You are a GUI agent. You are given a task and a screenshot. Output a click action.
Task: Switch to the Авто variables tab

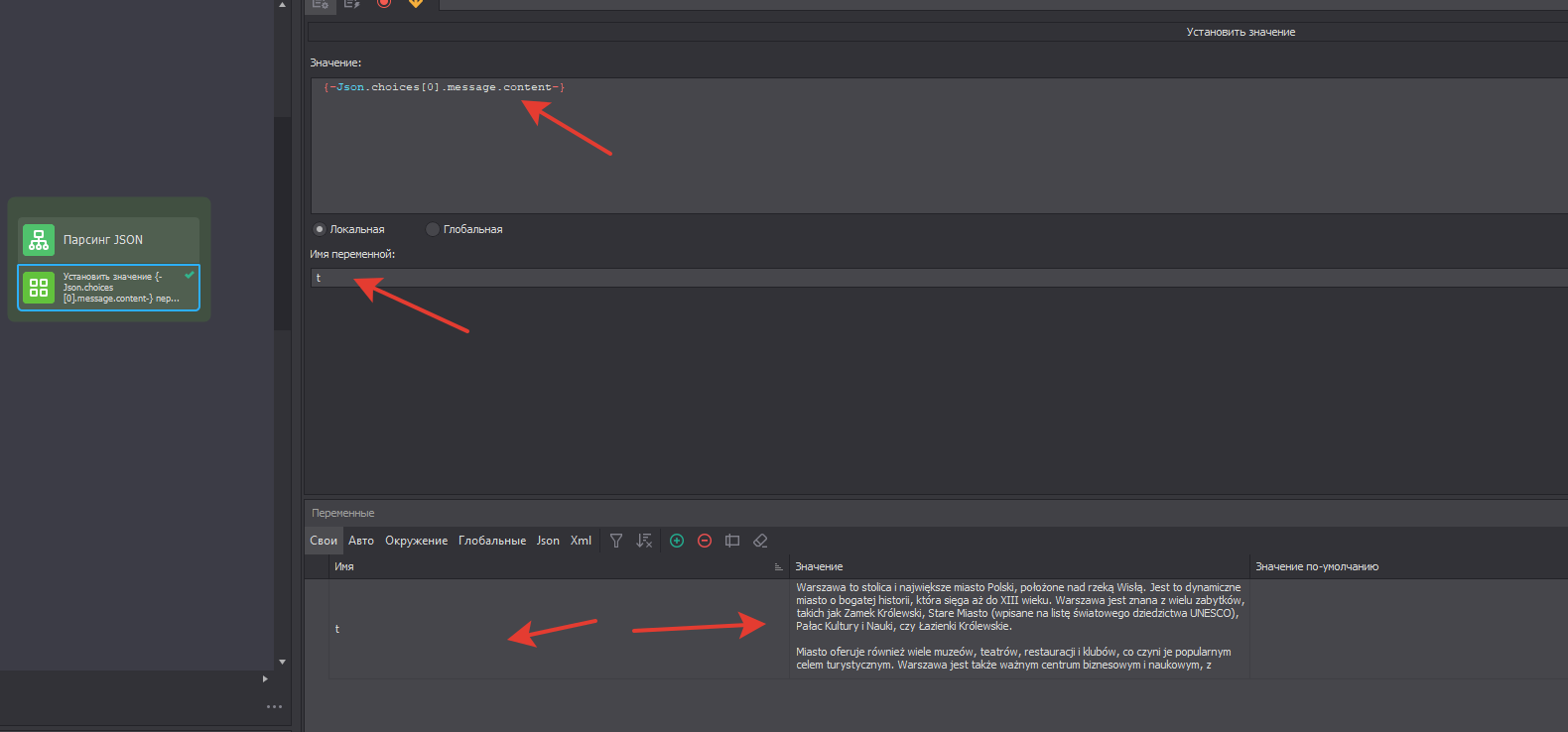click(361, 541)
